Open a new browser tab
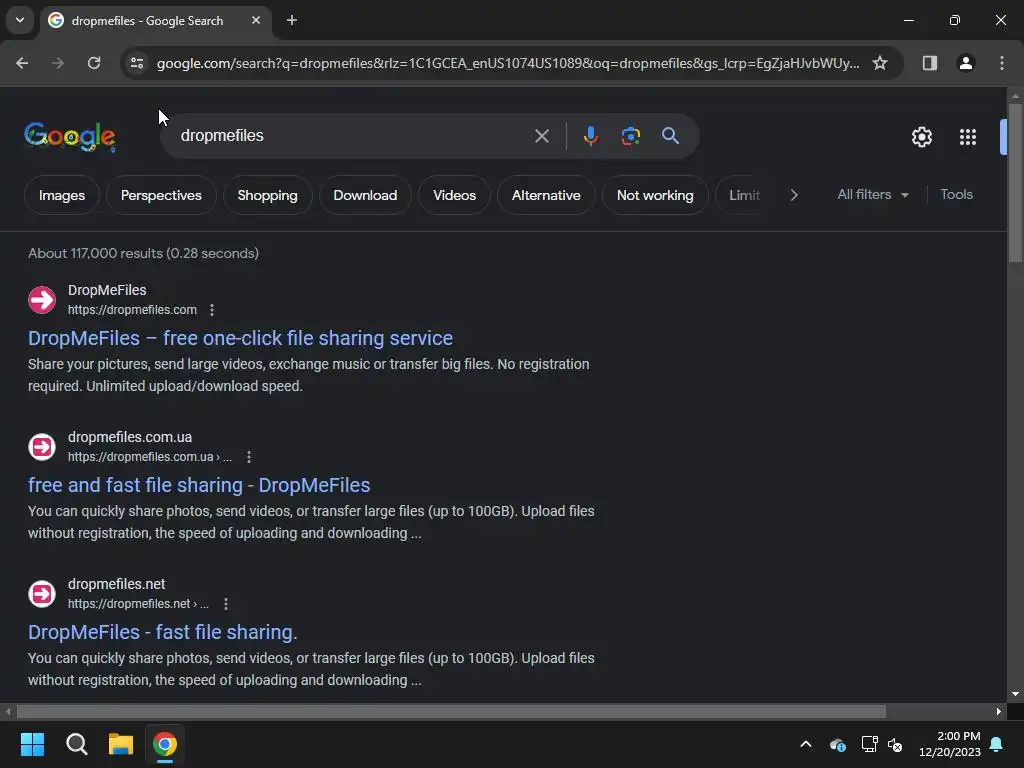The width and height of the screenshot is (1024, 768). (x=292, y=20)
